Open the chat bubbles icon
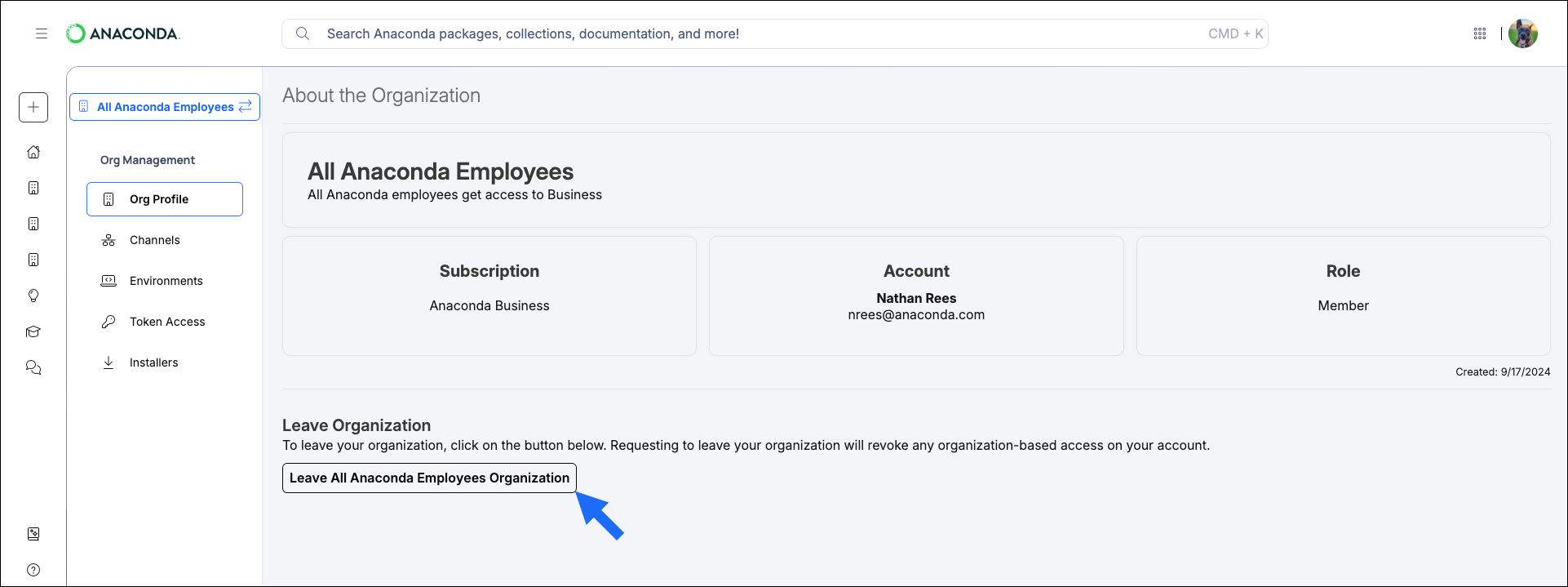This screenshot has width=1568, height=587. point(33,367)
